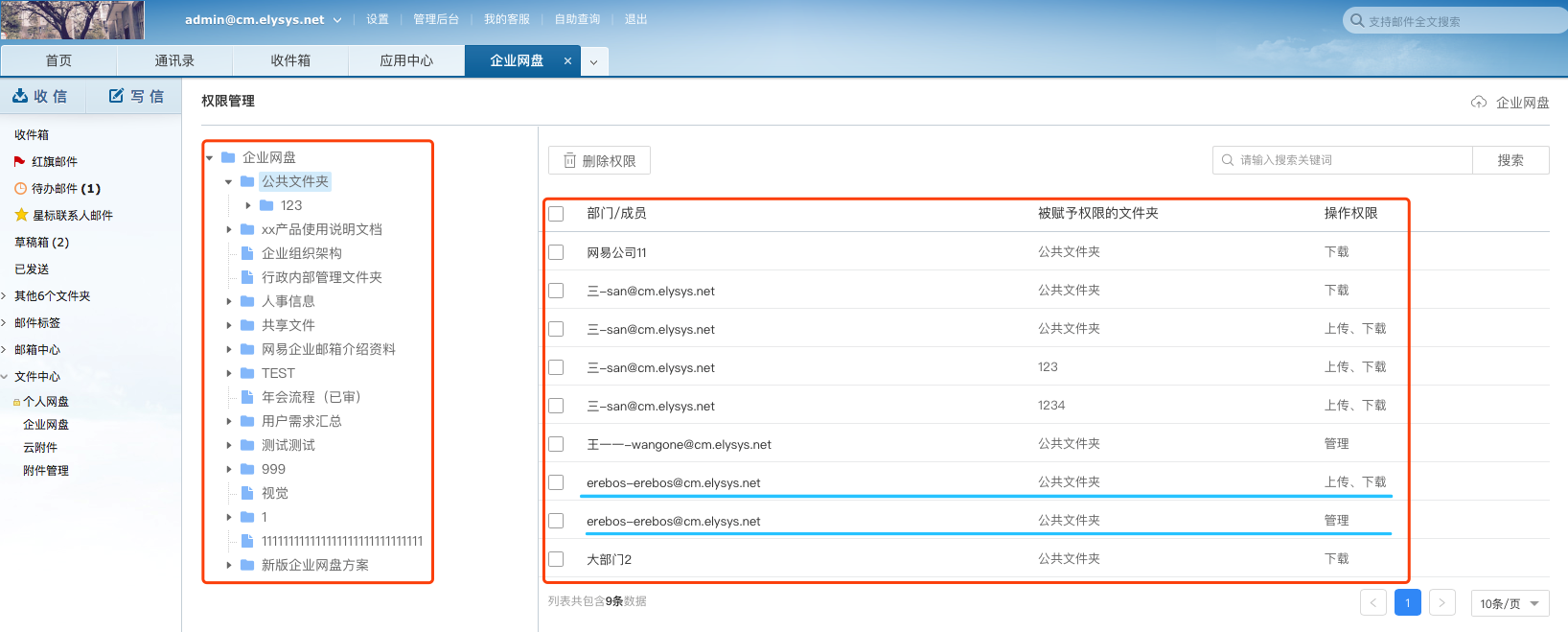Expand the 共享文件 folder tree node
The height and width of the screenshot is (632, 1568).
(229, 325)
